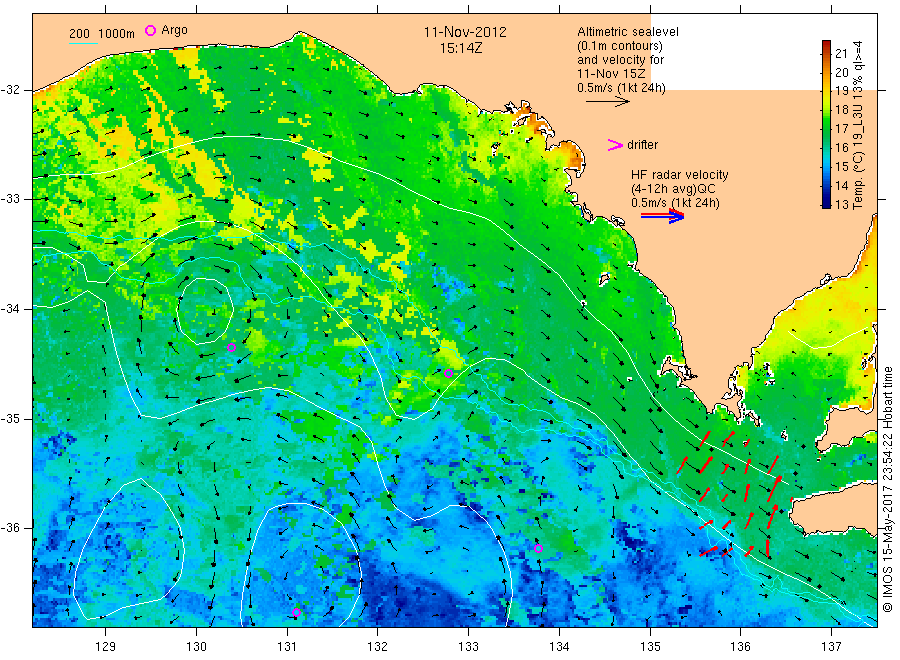Click the longitude label 133

point(468,646)
